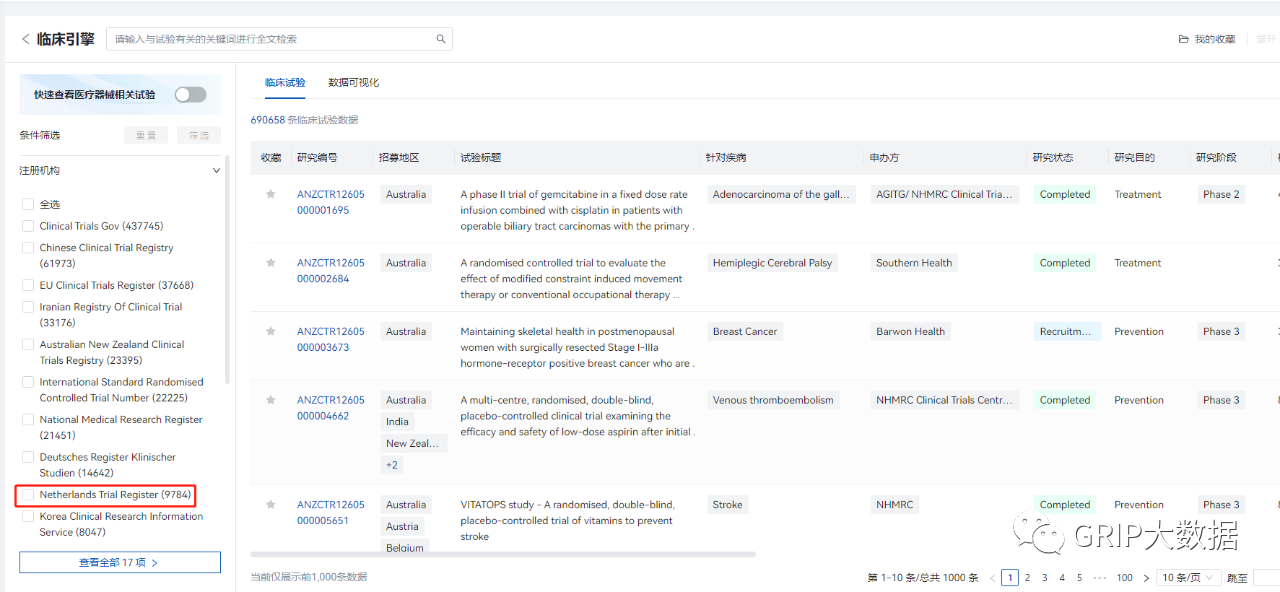Collapse the 注册机构 section chevron
This screenshot has width=1280, height=592.
(x=216, y=171)
